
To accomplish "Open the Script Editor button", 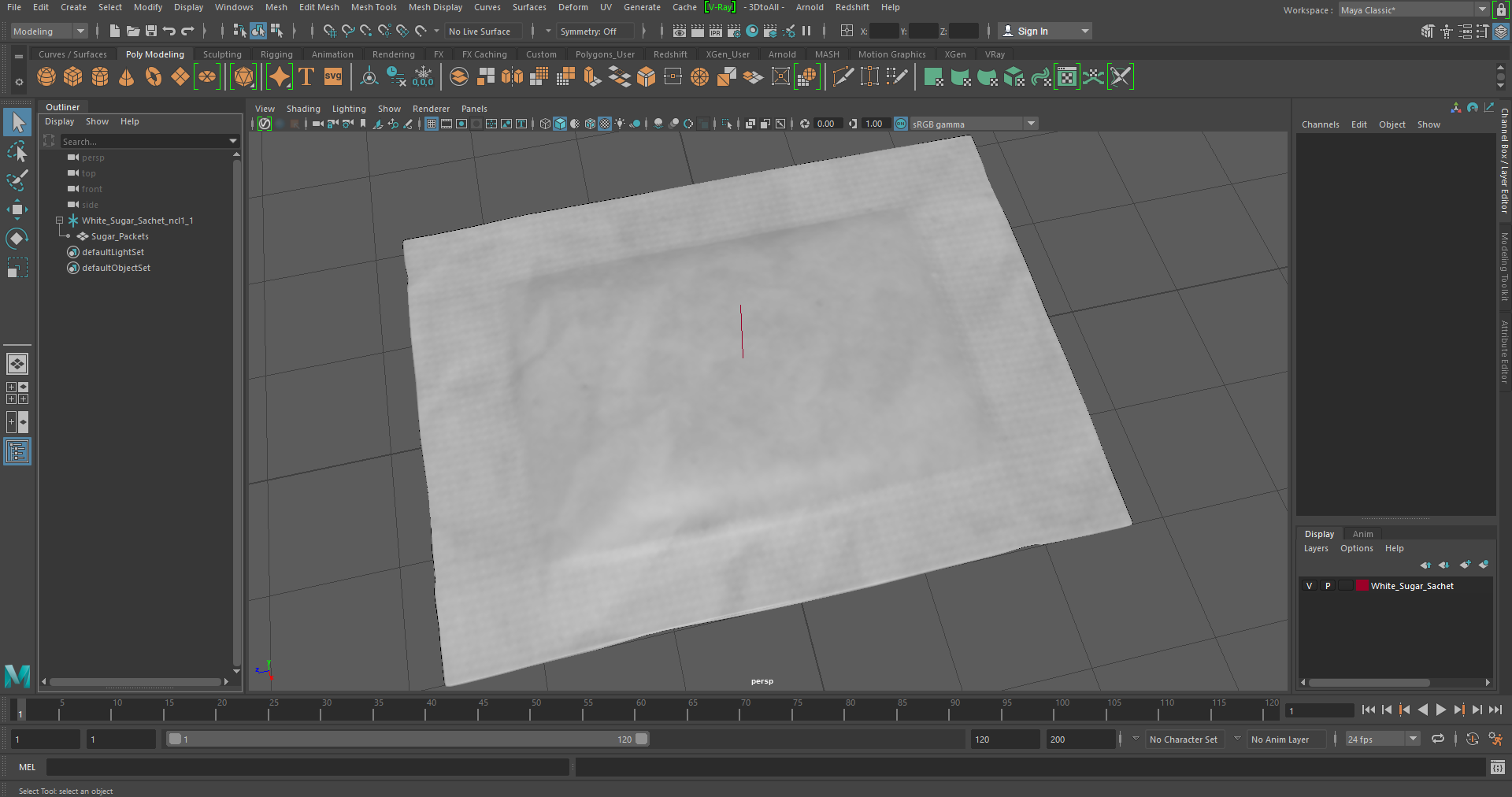I will click(1497, 767).
